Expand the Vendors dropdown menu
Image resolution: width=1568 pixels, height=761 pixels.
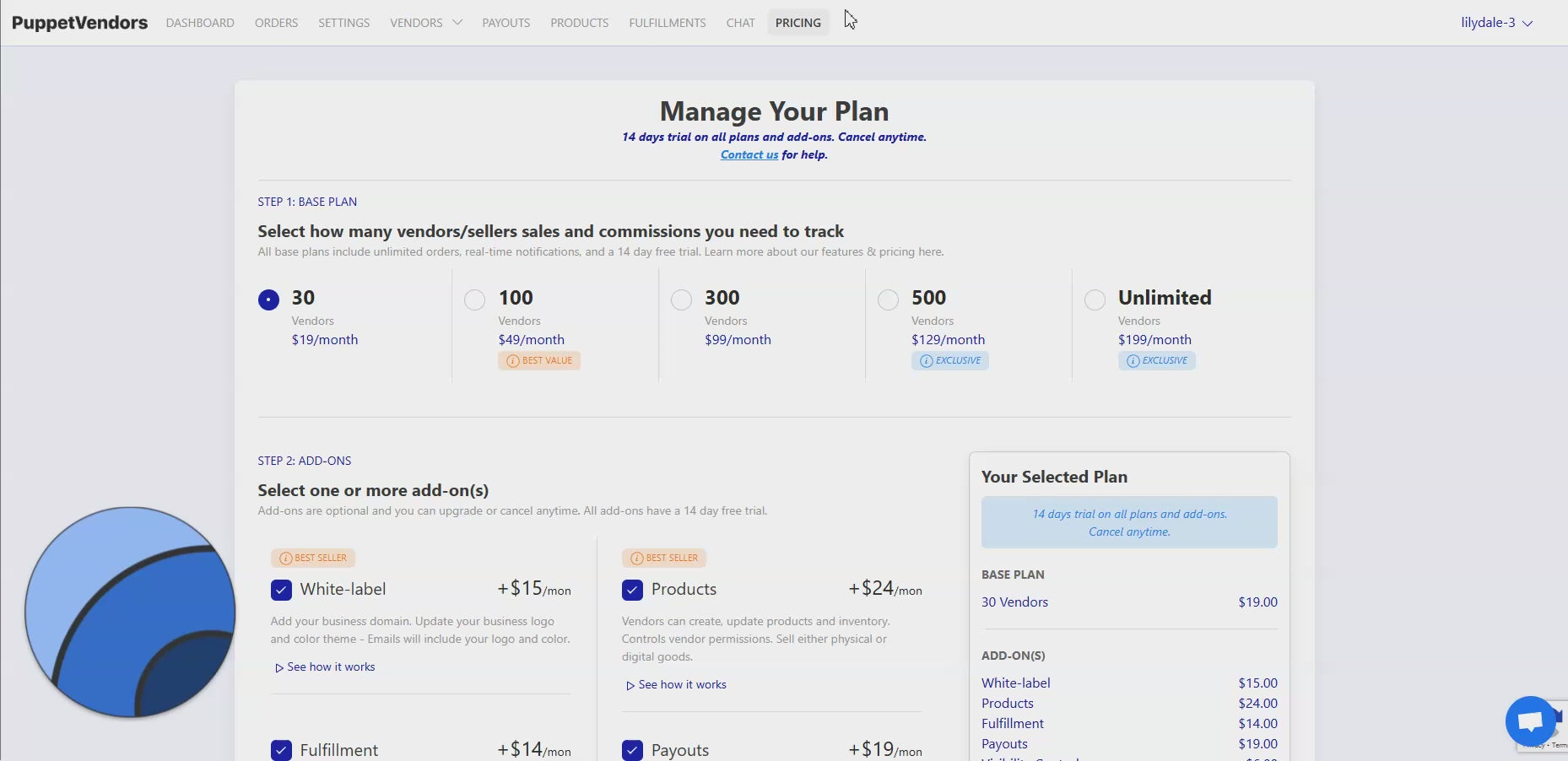(426, 23)
